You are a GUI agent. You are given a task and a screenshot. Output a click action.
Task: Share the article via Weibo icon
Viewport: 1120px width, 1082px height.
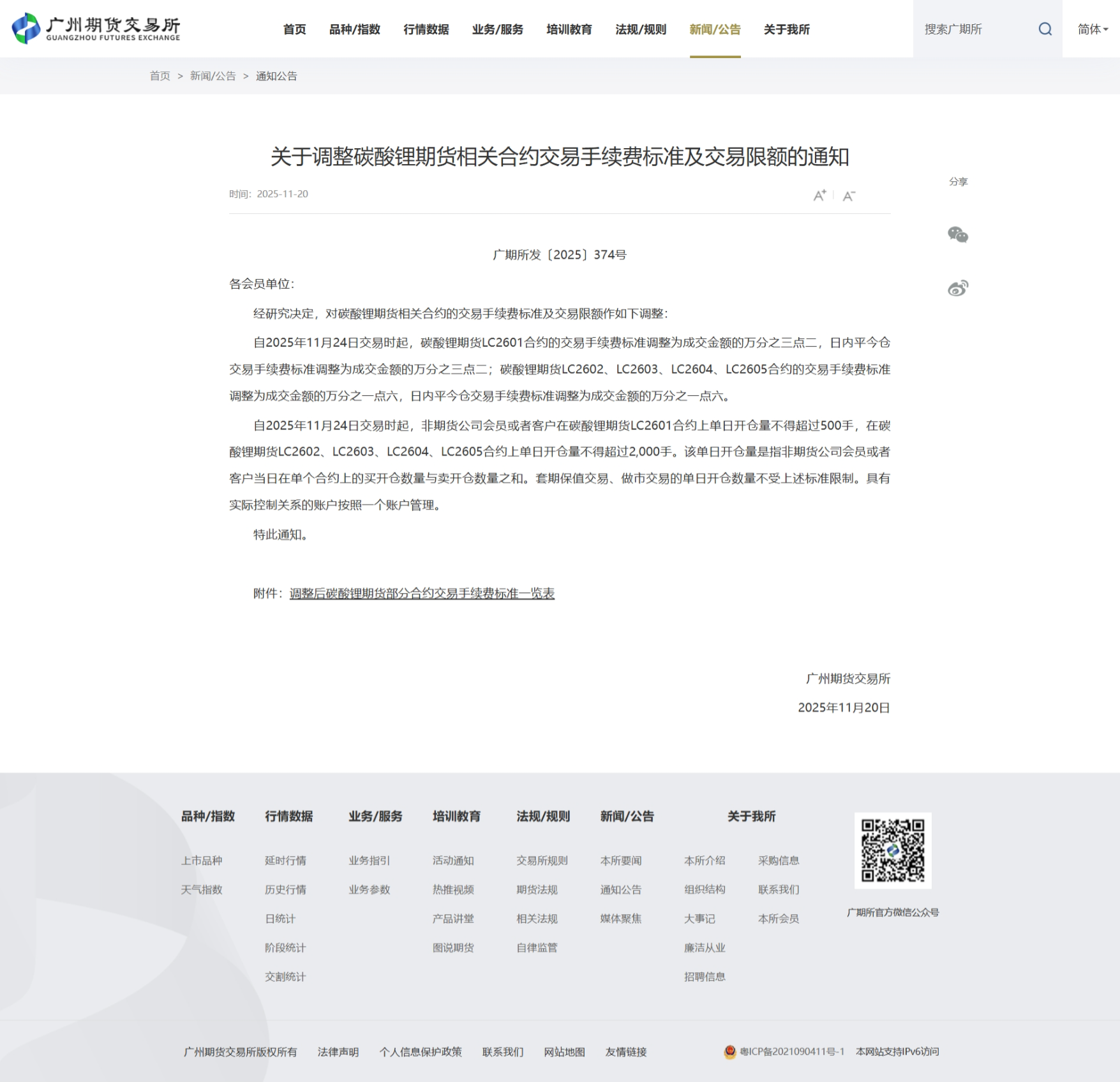(x=957, y=289)
